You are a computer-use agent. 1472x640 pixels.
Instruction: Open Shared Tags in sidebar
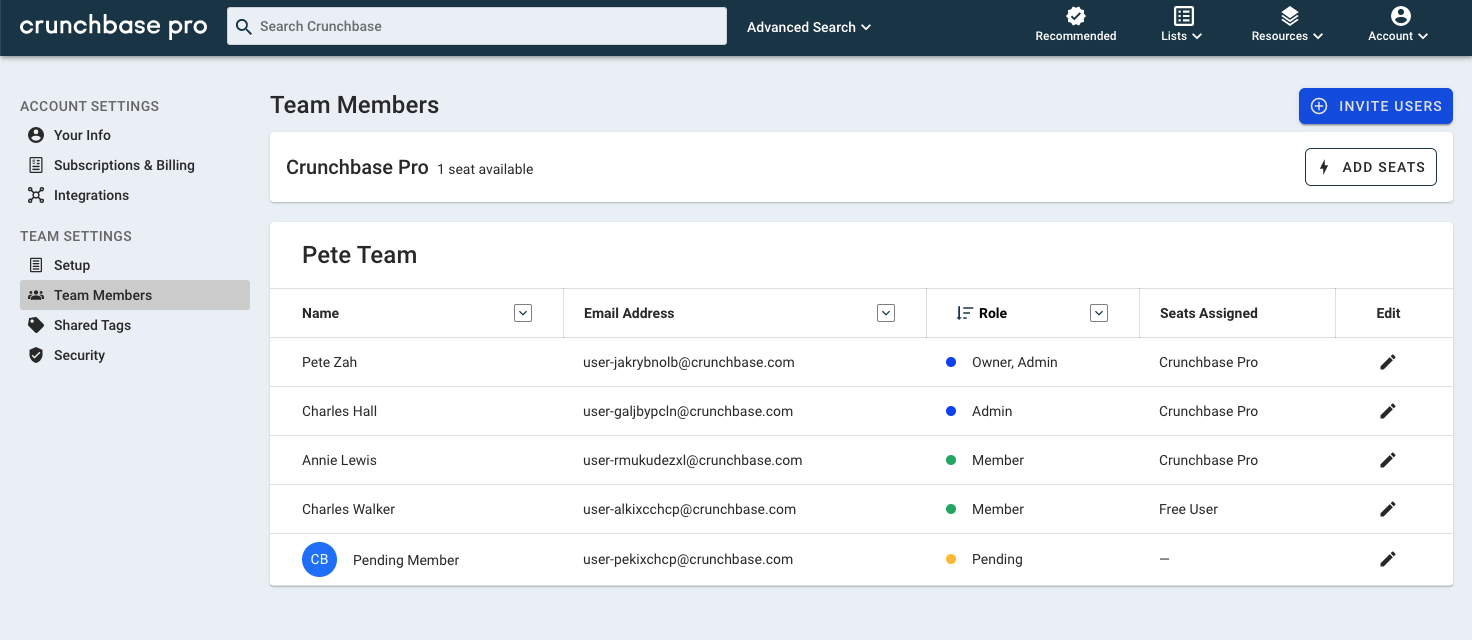(x=92, y=325)
